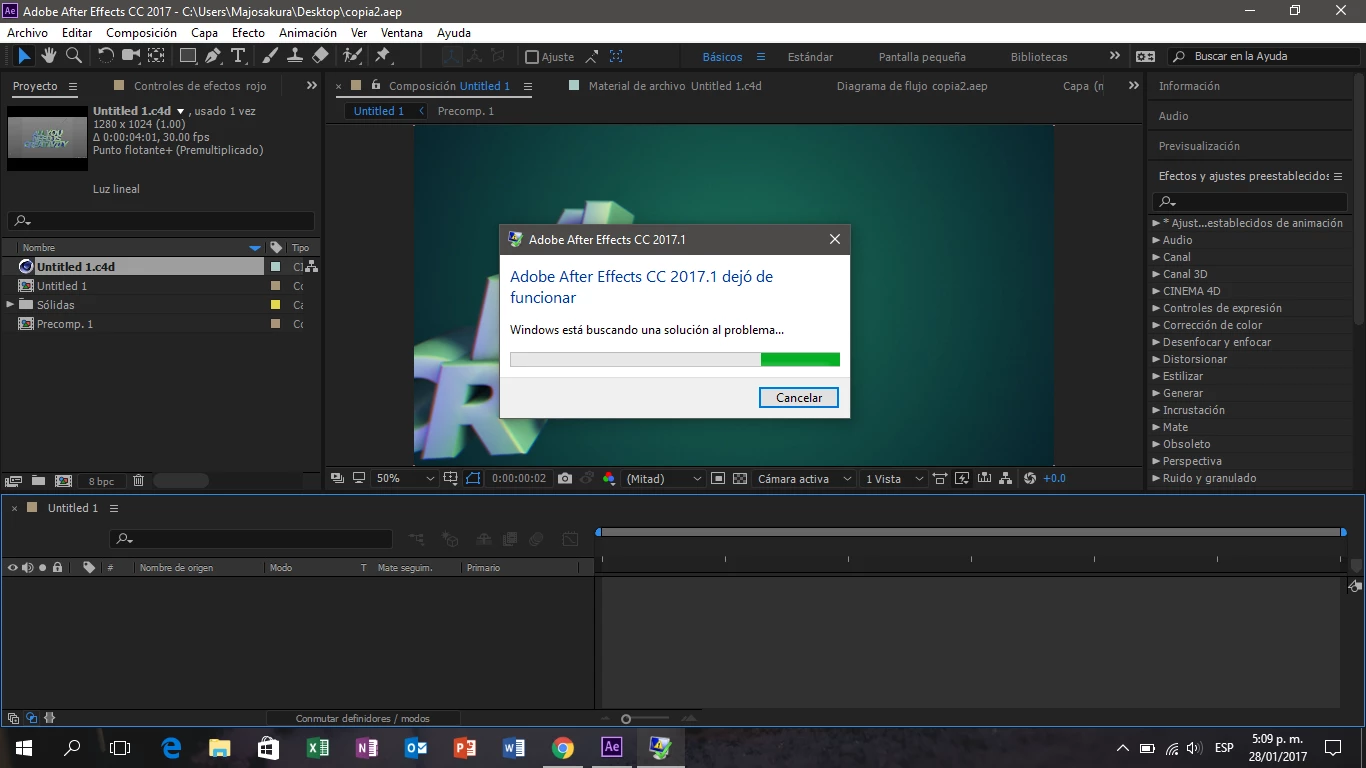Switch to the Estándar workspace

click(x=810, y=57)
